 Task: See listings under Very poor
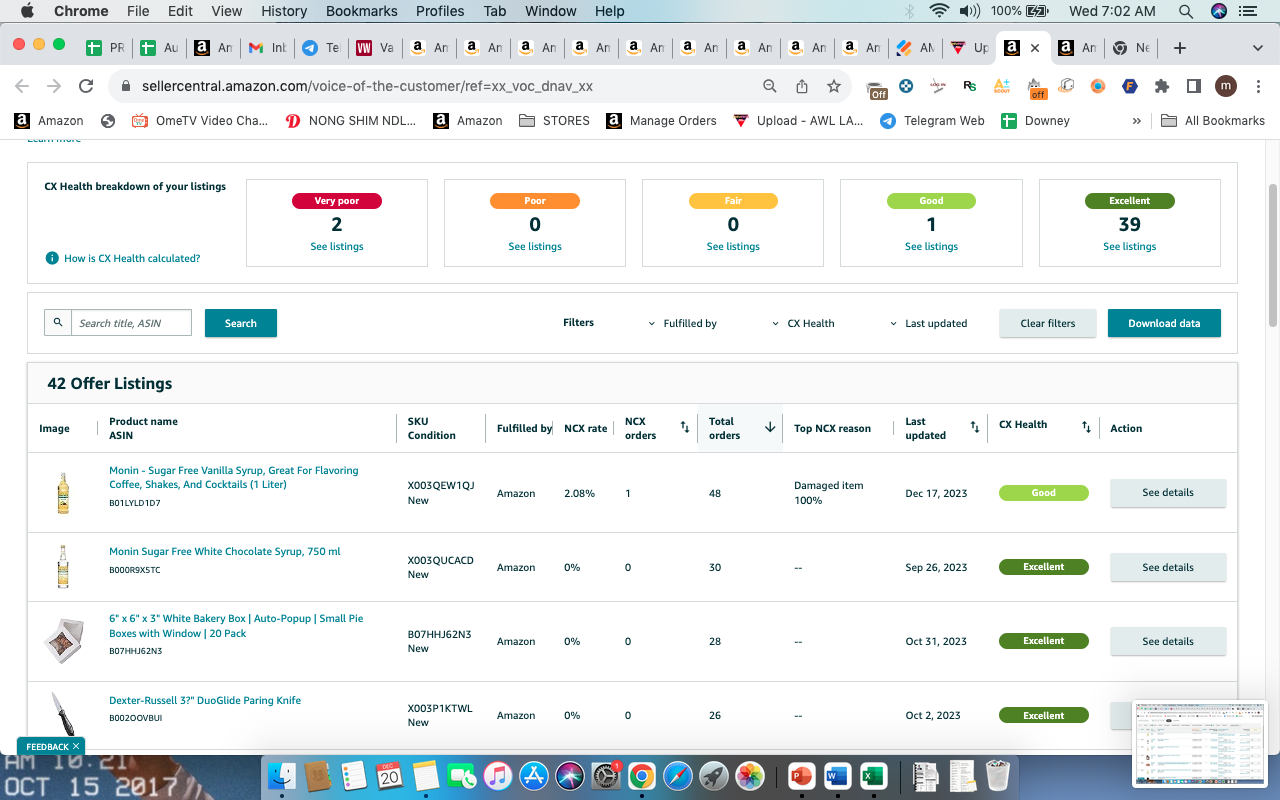pyautogui.click(x=337, y=246)
